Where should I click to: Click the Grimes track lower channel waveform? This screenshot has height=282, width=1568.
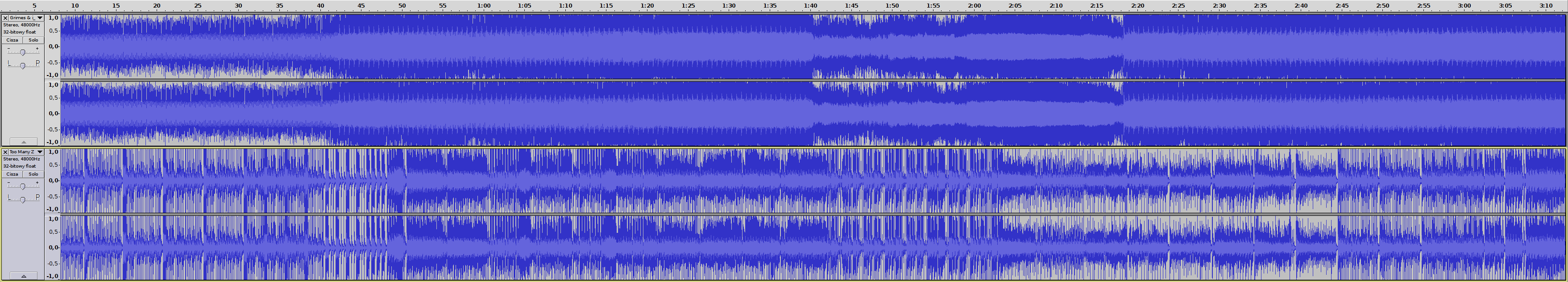coord(813,113)
